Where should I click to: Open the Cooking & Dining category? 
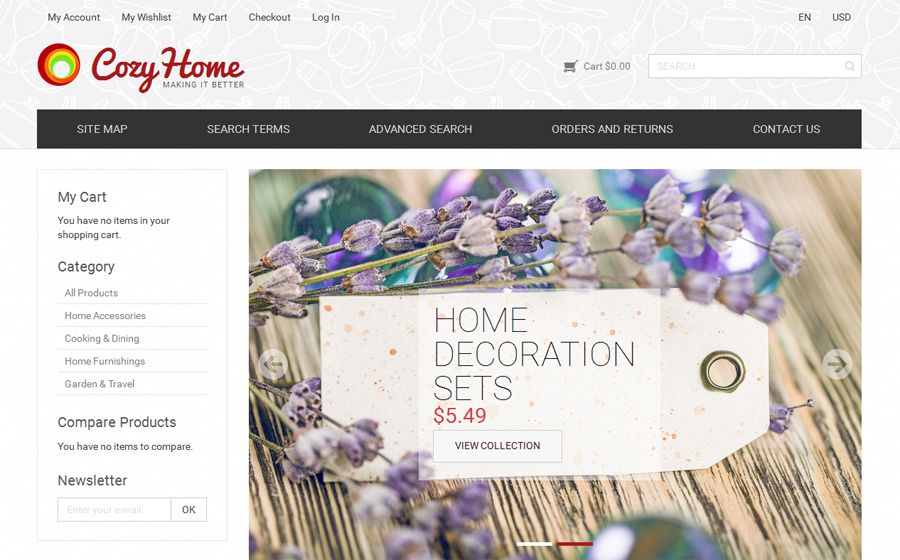[102, 339]
